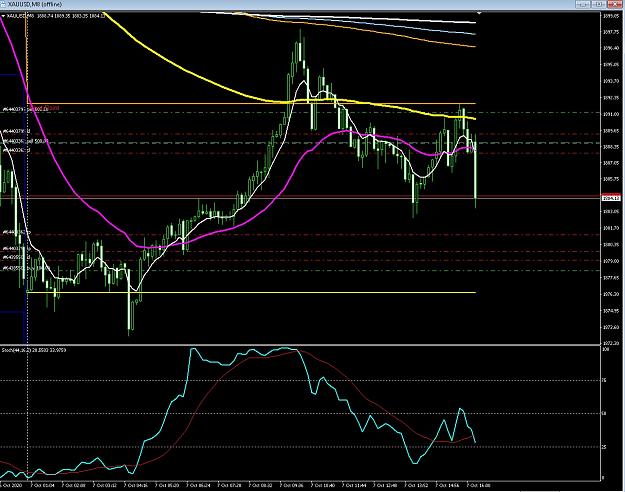Click the '7 Oct 16:00' time axis label
Image resolution: width=625 pixels, height=492 pixels.
coord(478,485)
